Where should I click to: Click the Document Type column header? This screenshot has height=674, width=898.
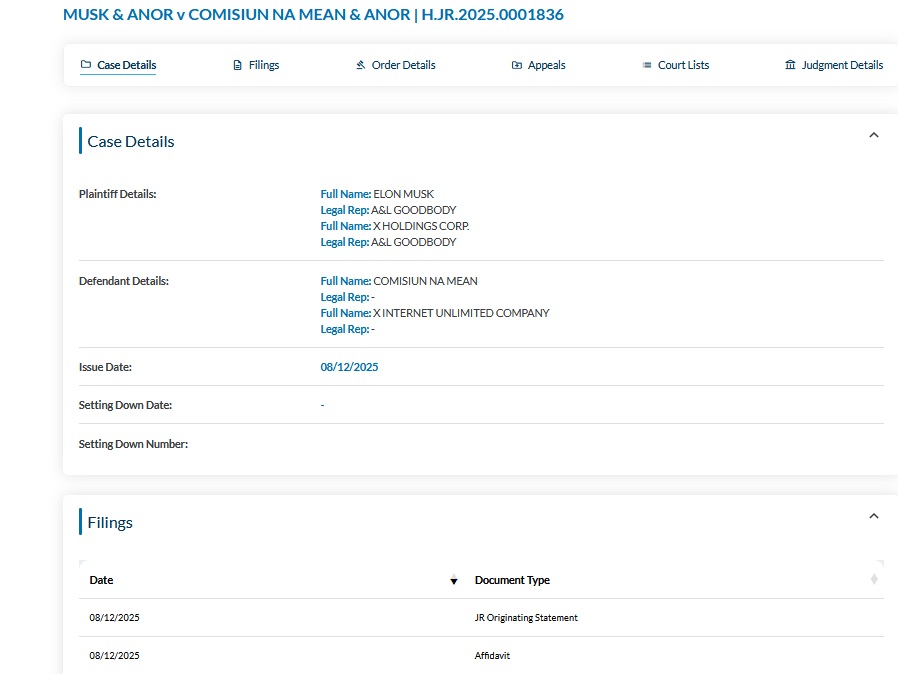512,580
